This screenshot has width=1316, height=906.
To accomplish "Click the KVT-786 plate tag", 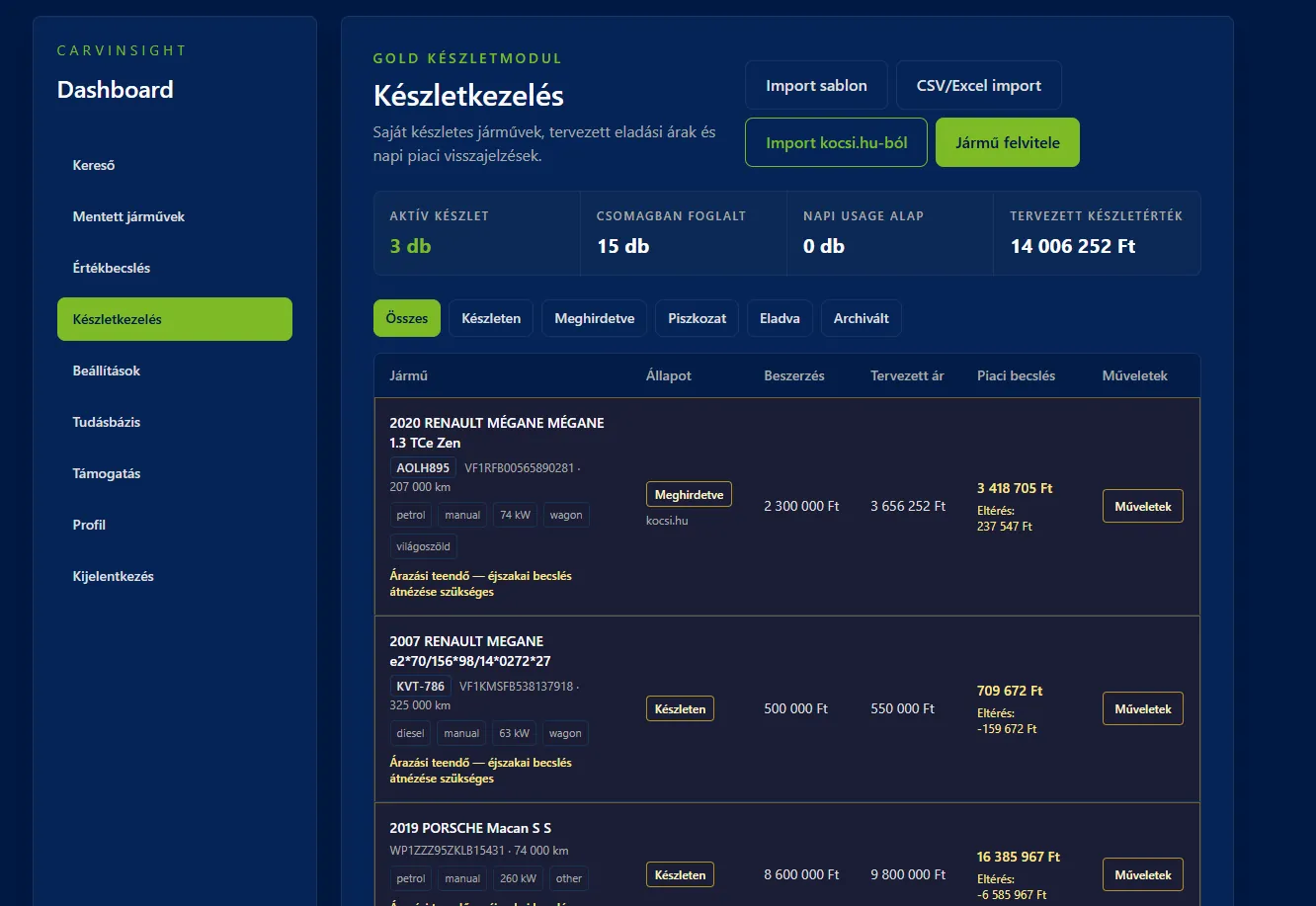I will [421, 686].
